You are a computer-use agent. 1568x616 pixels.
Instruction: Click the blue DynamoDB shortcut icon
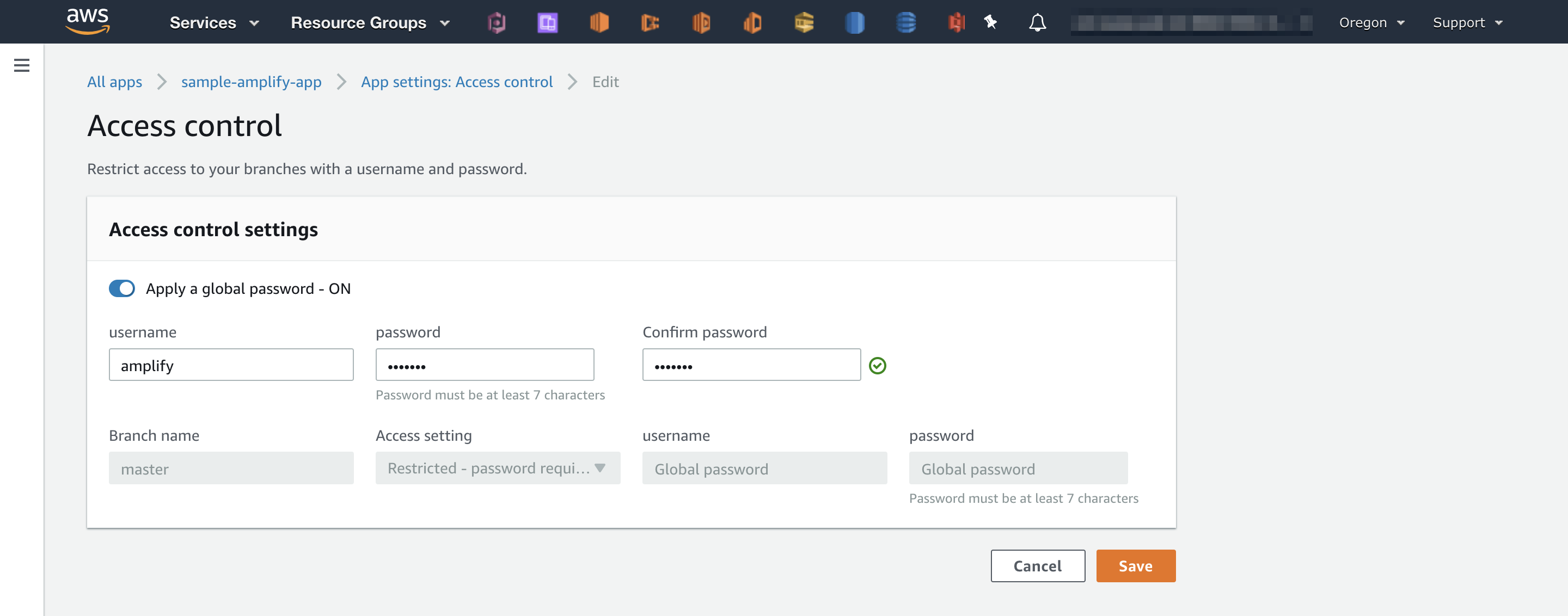(x=906, y=22)
